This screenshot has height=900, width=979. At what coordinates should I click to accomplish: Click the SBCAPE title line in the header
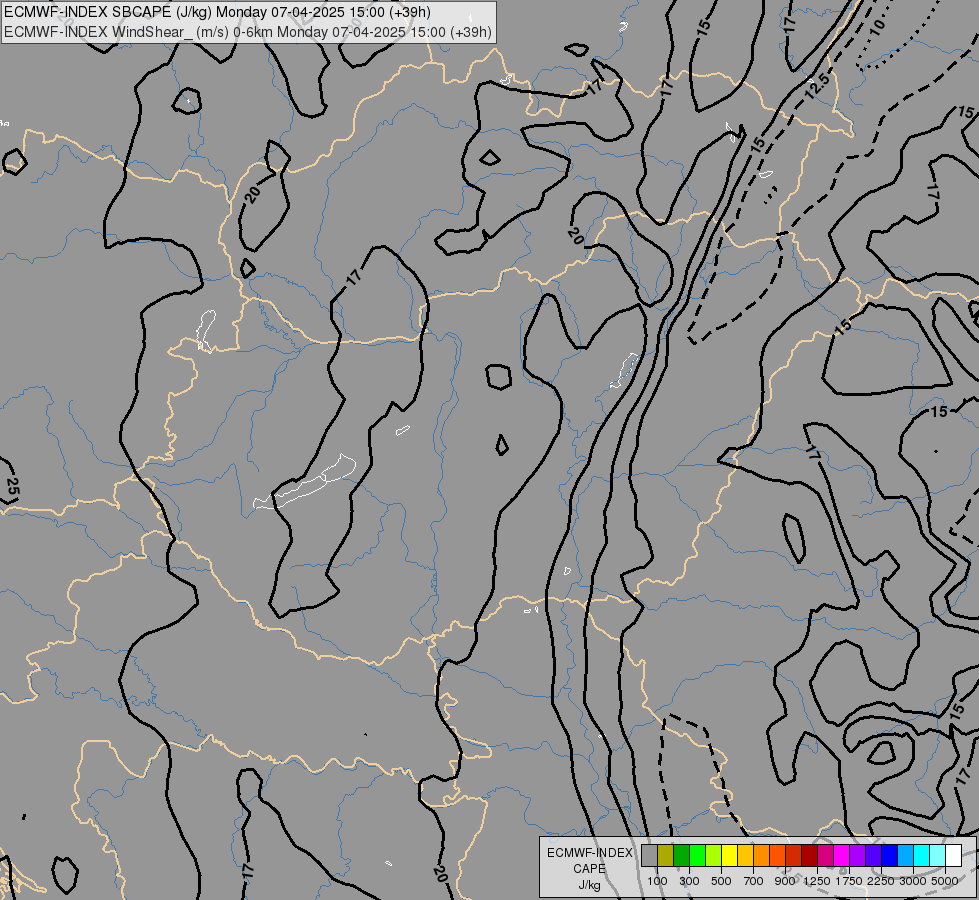pos(217,12)
